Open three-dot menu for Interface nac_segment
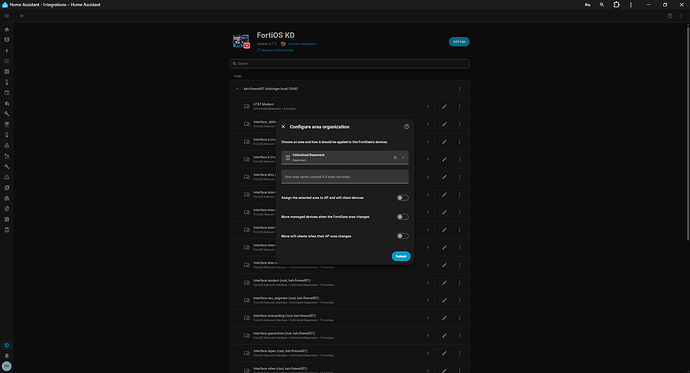 point(459,300)
